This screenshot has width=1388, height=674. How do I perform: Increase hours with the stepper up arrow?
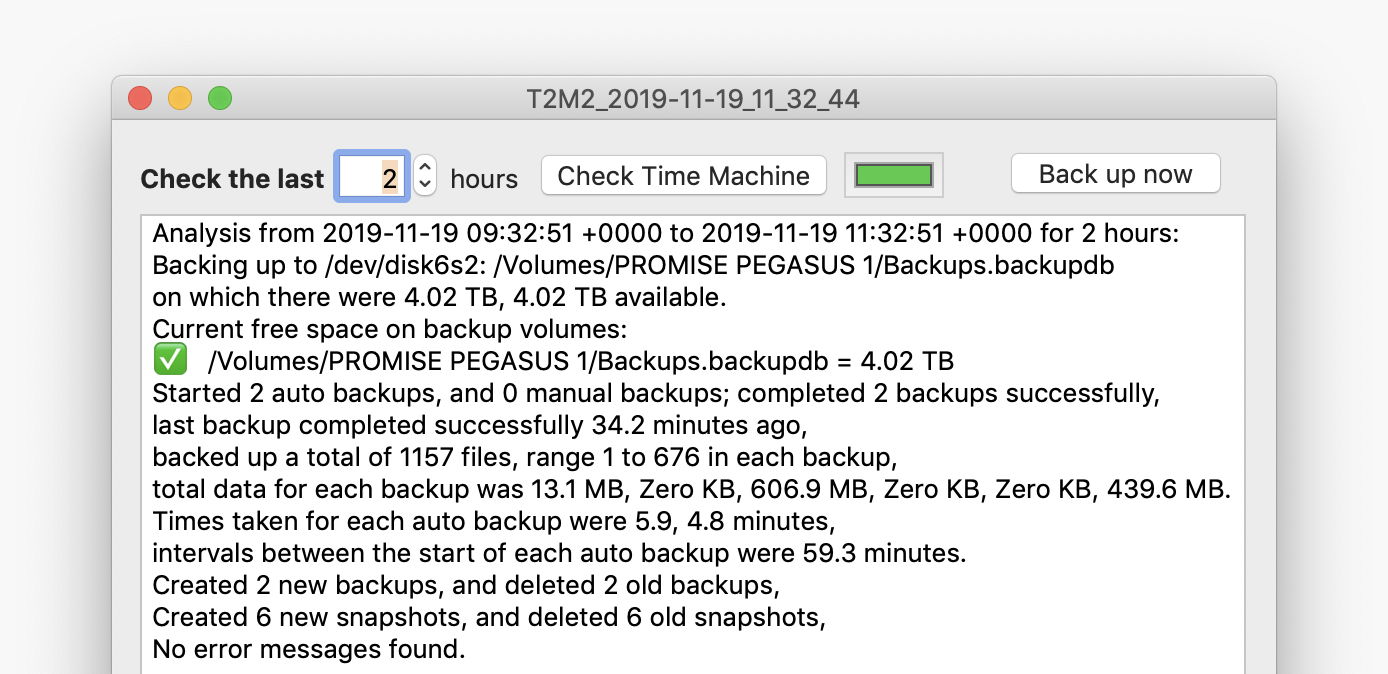pyautogui.click(x=425, y=168)
